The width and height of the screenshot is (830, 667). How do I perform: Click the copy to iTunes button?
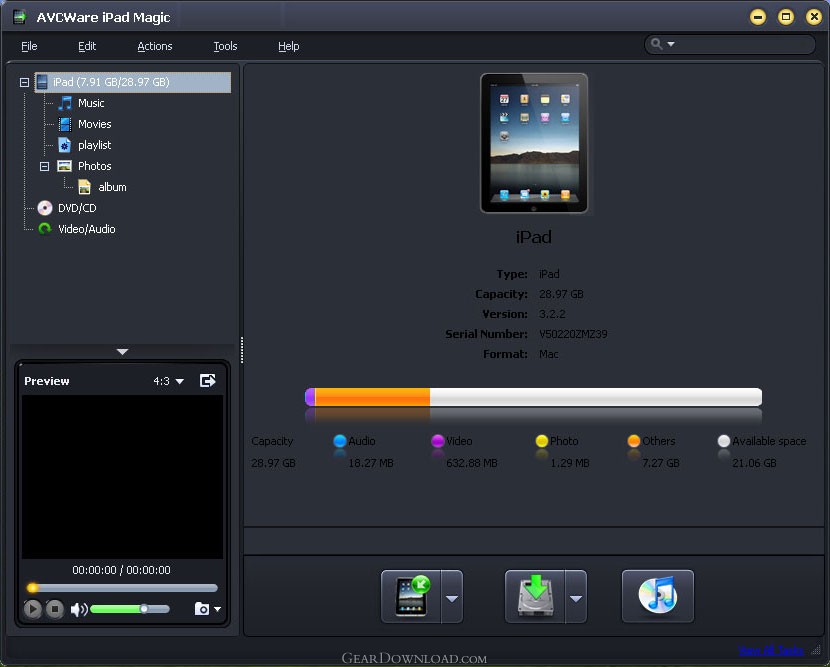tap(657, 597)
